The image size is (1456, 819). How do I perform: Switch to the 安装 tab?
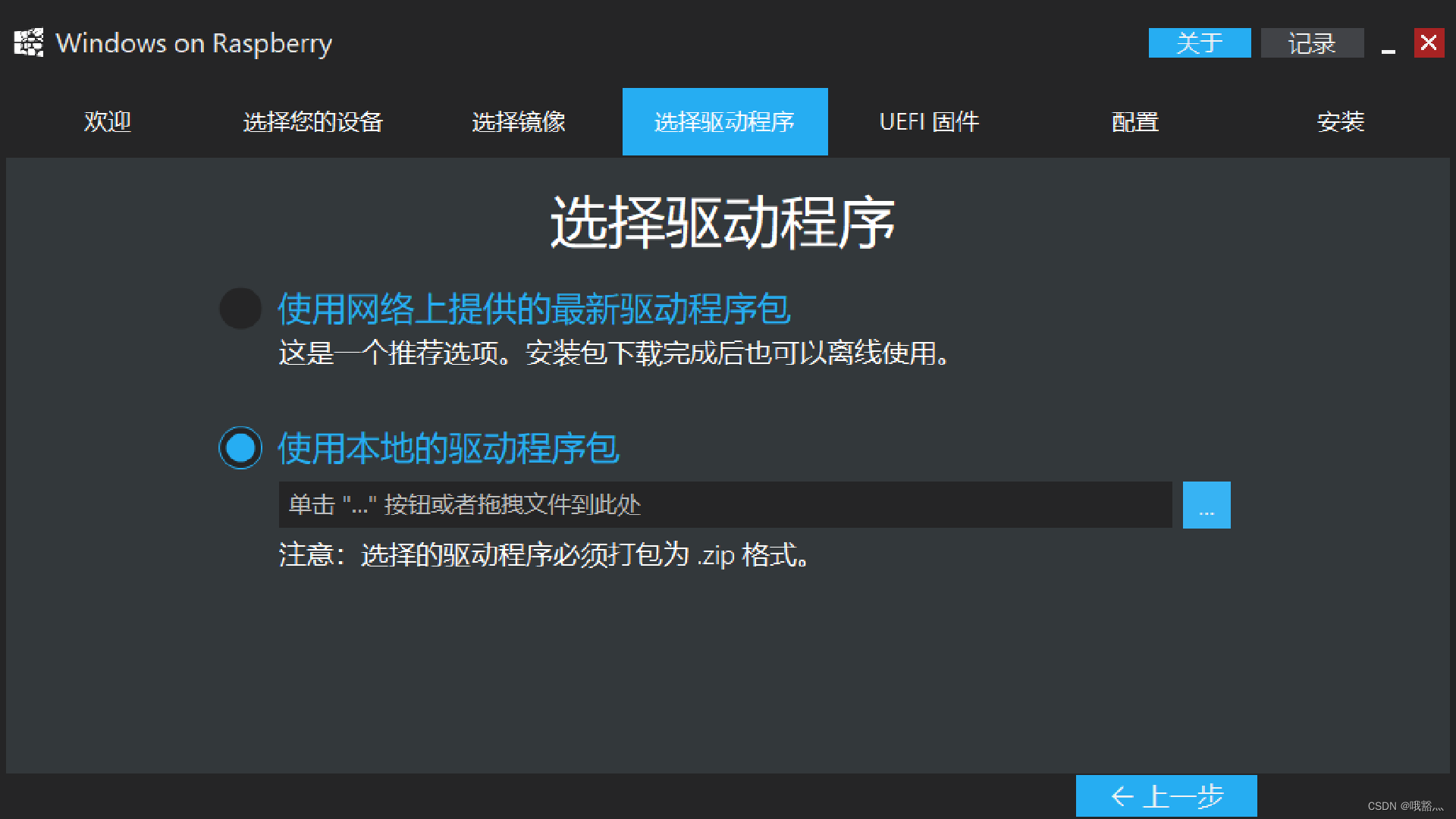coord(1341,122)
